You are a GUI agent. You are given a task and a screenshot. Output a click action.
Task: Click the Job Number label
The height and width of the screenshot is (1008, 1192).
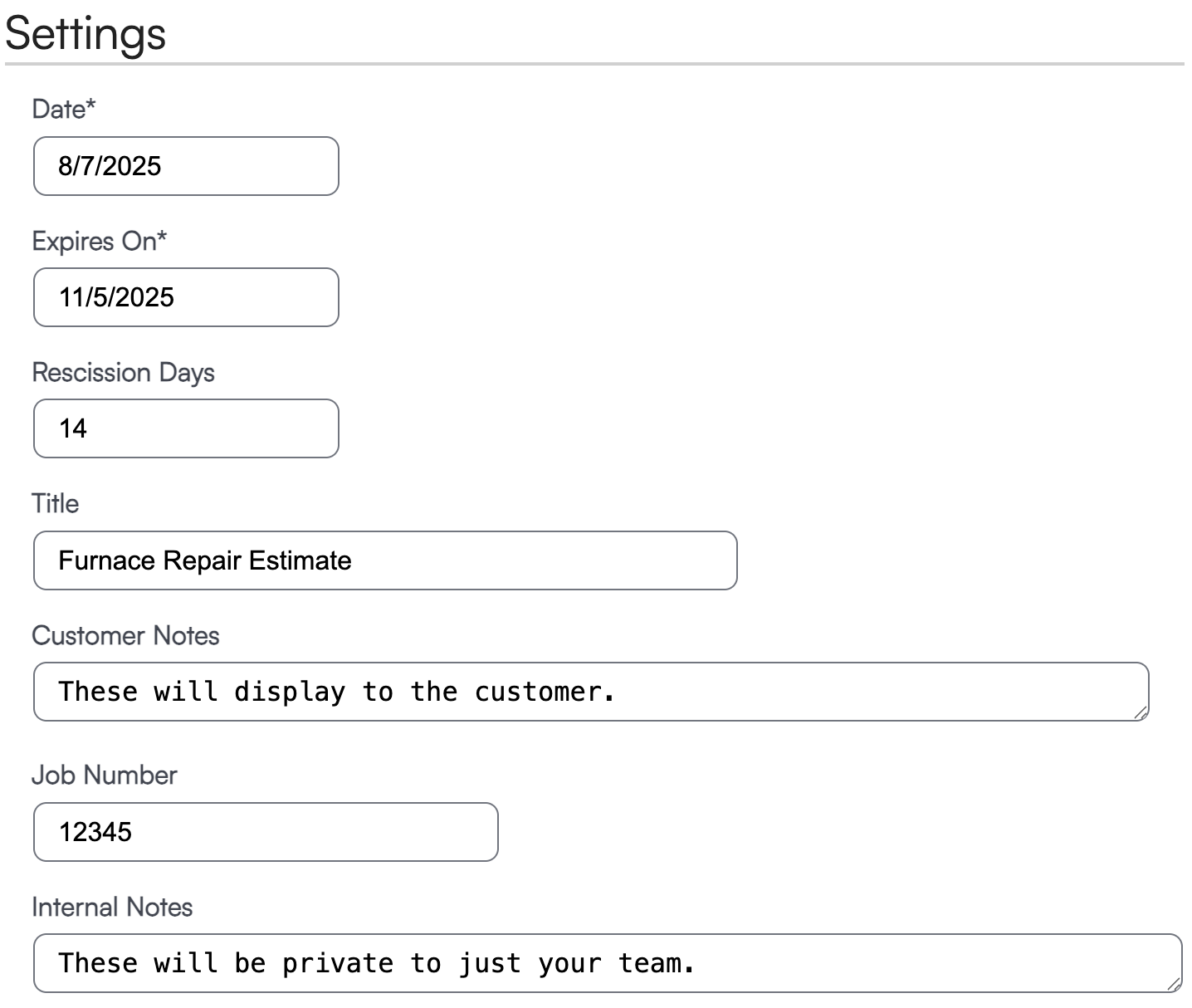click(104, 775)
